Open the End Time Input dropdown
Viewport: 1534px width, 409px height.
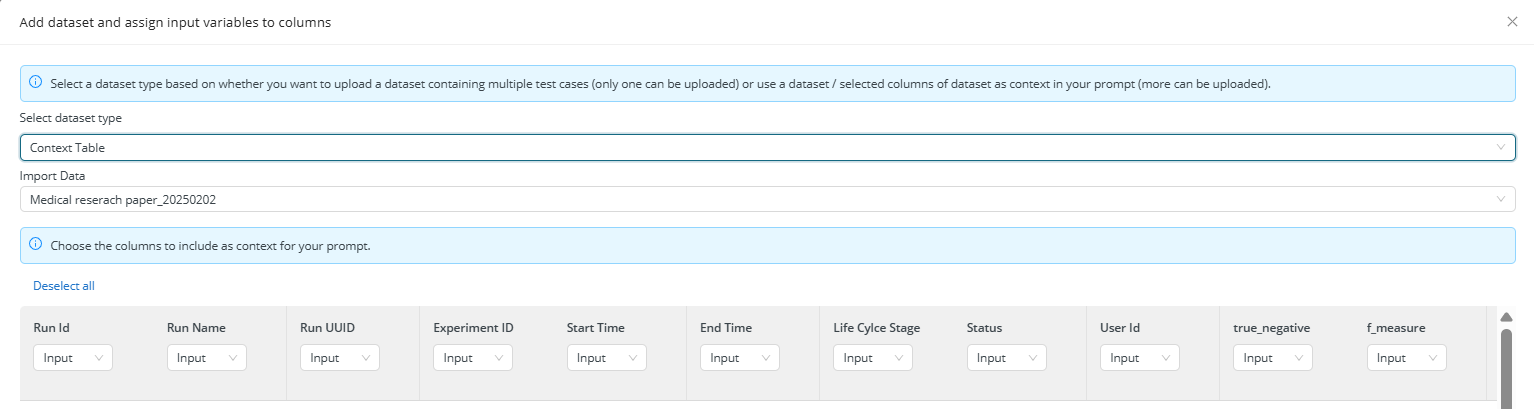(x=740, y=358)
